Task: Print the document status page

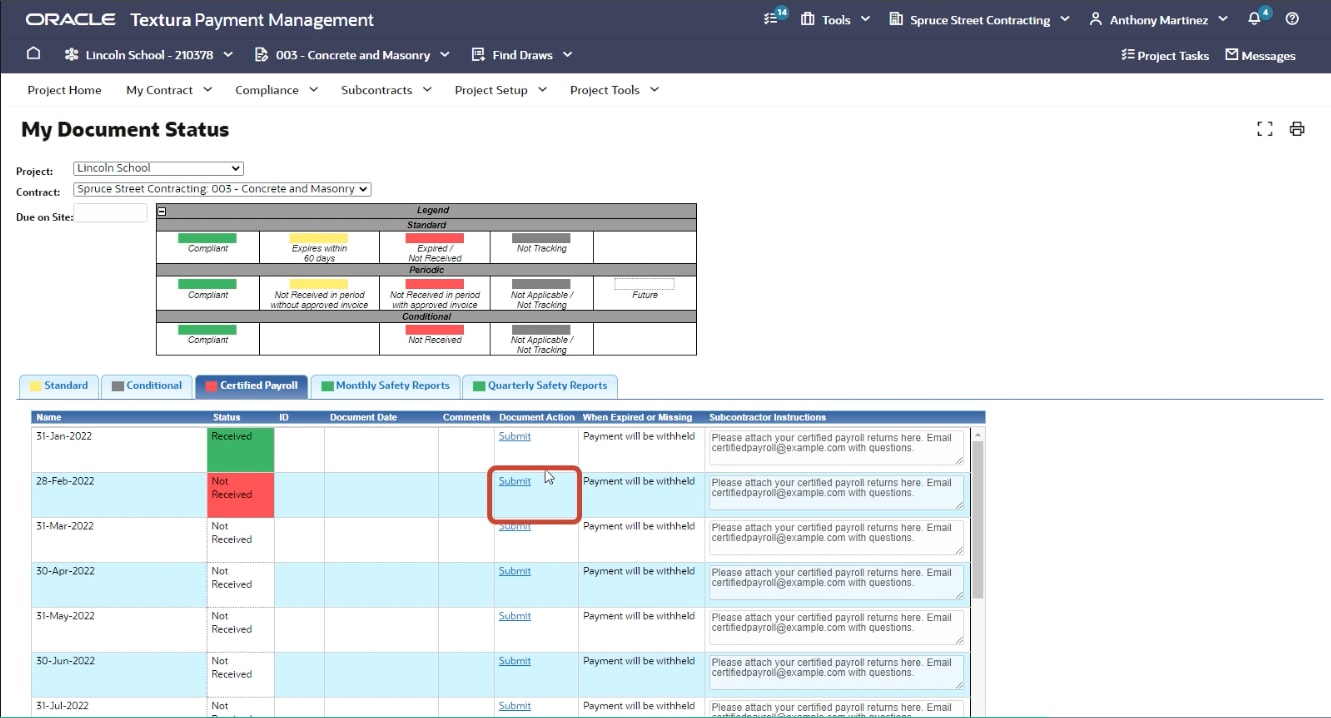Action: tap(1297, 129)
